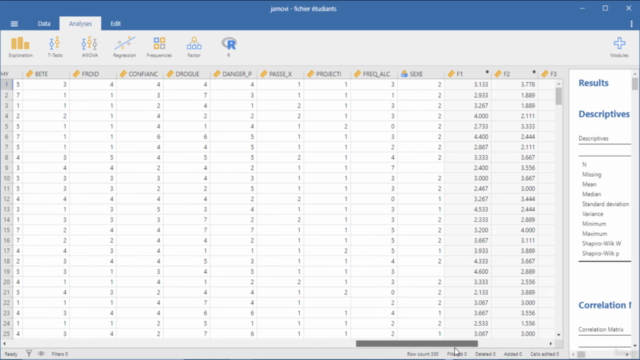Select row number 25 header
640x360 pixels.
7,333
